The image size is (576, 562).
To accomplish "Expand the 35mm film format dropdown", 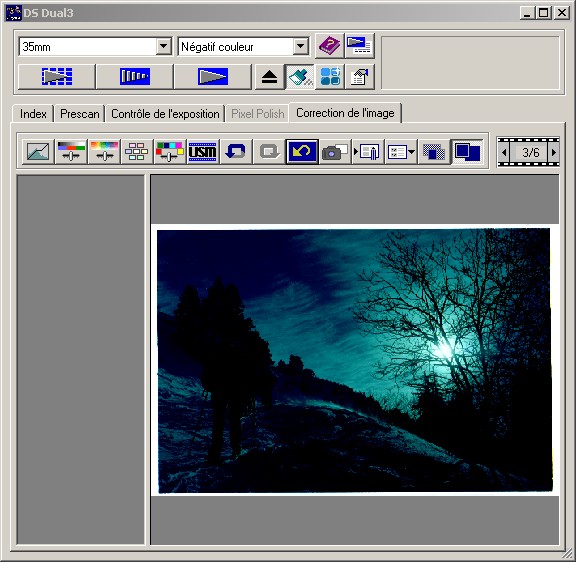I will pyautogui.click(x=163, y=47).
